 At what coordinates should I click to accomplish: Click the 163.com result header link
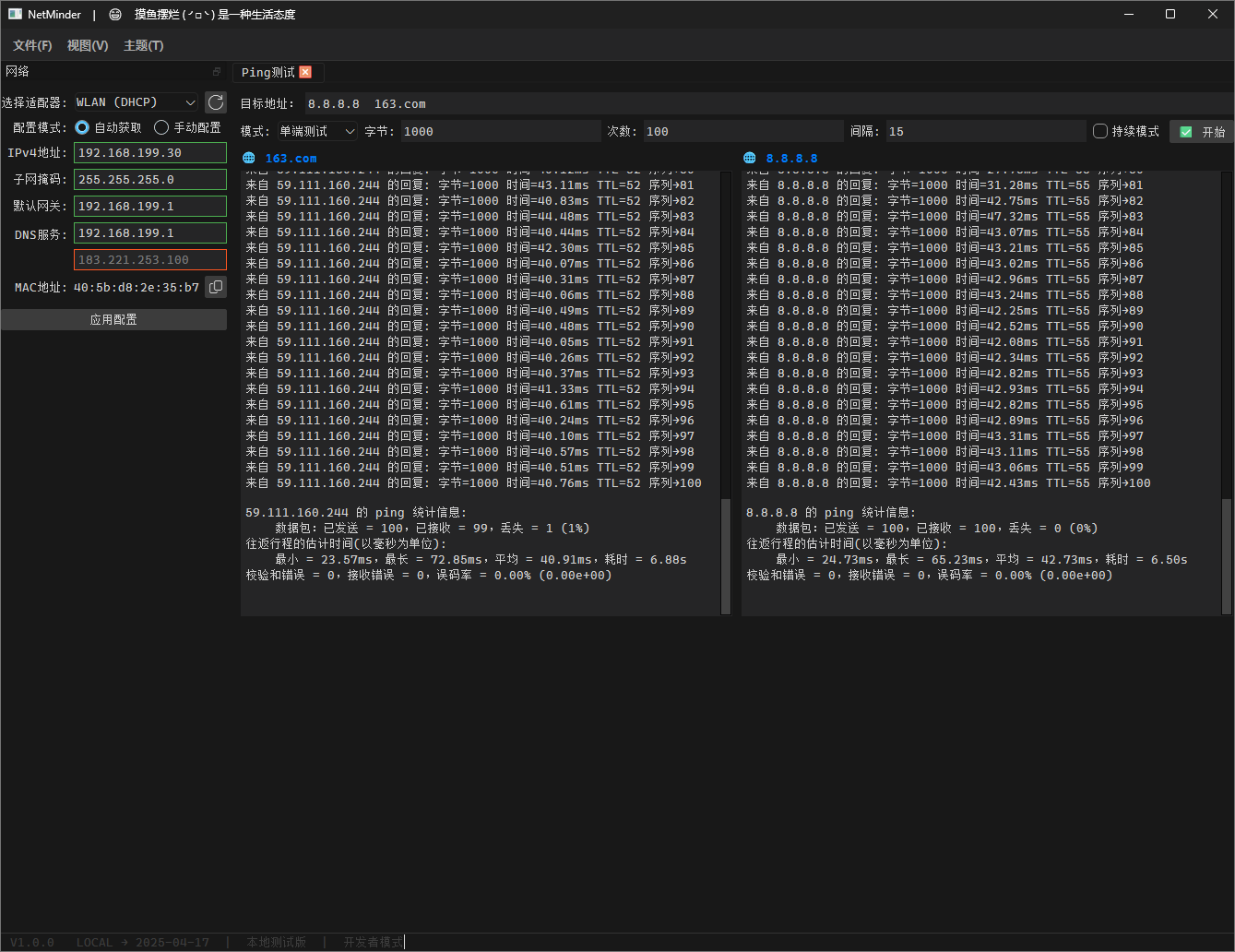291,158
